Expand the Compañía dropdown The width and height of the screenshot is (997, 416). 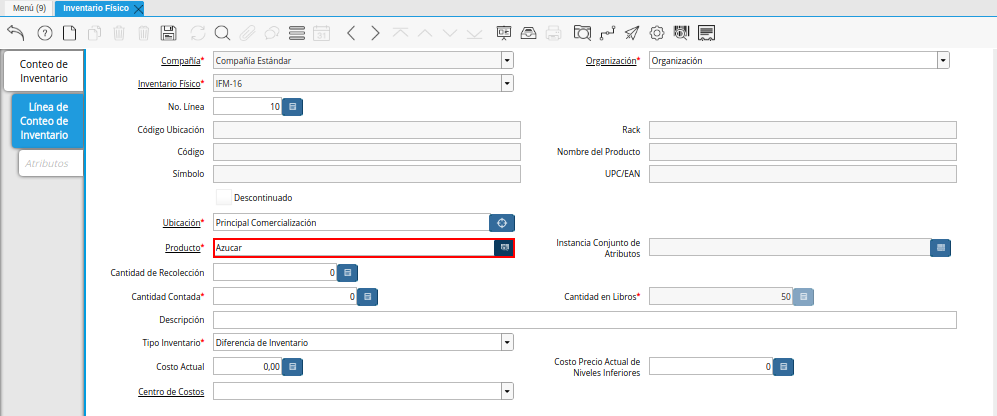tap(507, 60)
